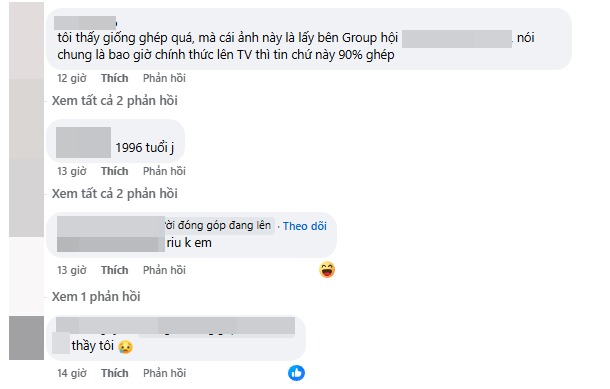Click the rising contributor badge label
Viewport: 610px width, 389px height.
pos(218,226)
